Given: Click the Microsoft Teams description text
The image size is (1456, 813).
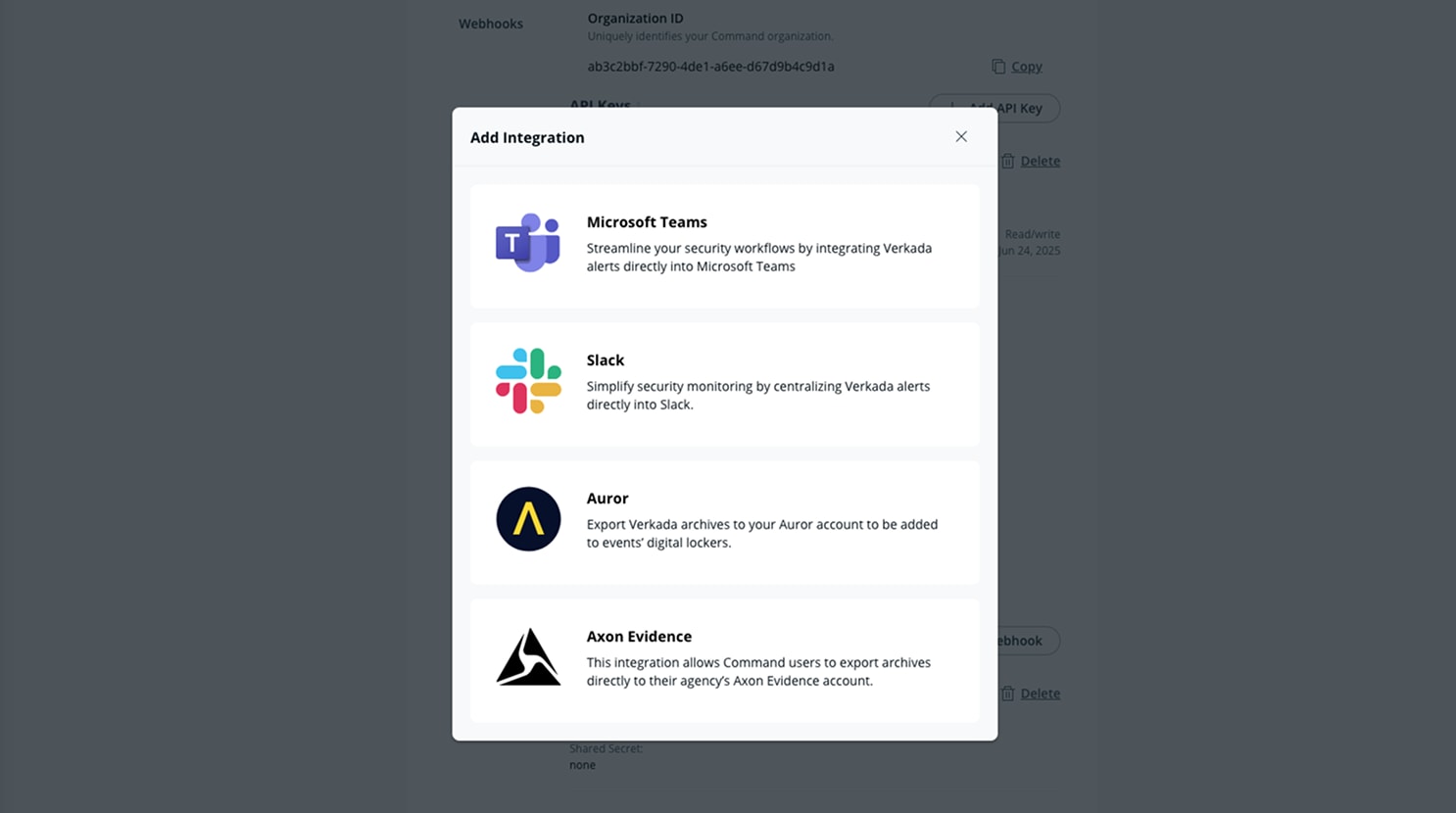Looking at the screenshot, I should pyautogui.click(x=759, y=257).
